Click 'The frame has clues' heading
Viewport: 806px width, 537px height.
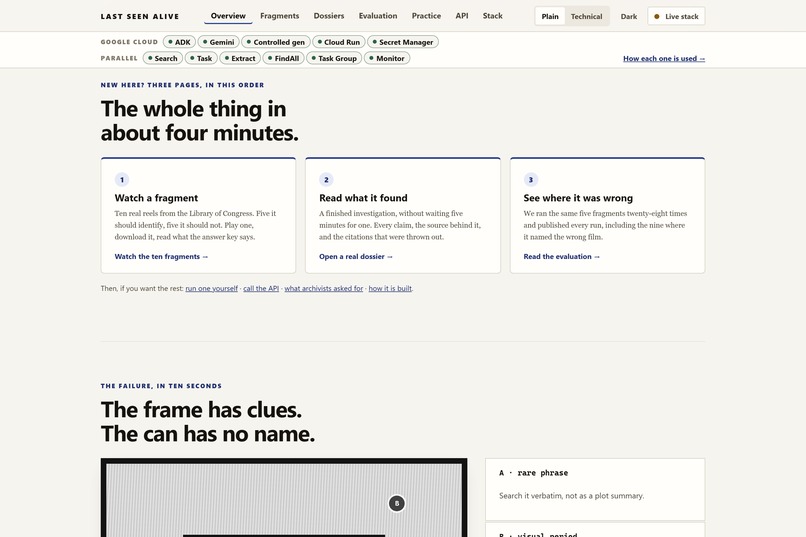[208, 422]
